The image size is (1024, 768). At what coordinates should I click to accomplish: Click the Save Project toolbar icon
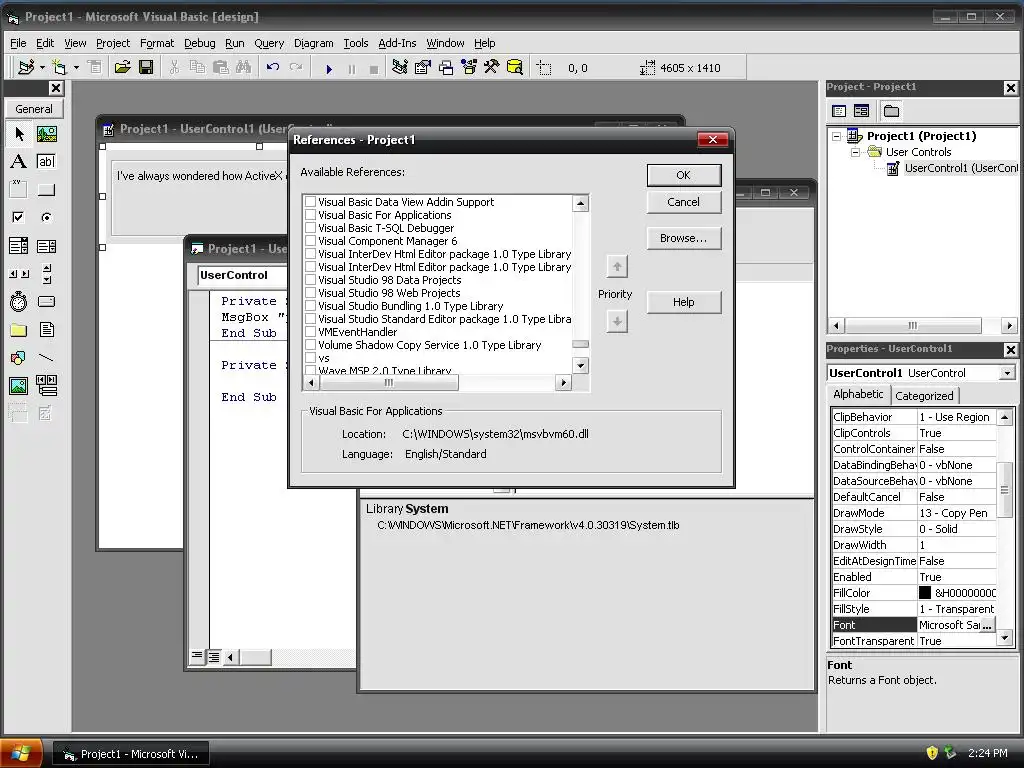tap(146, 67)
